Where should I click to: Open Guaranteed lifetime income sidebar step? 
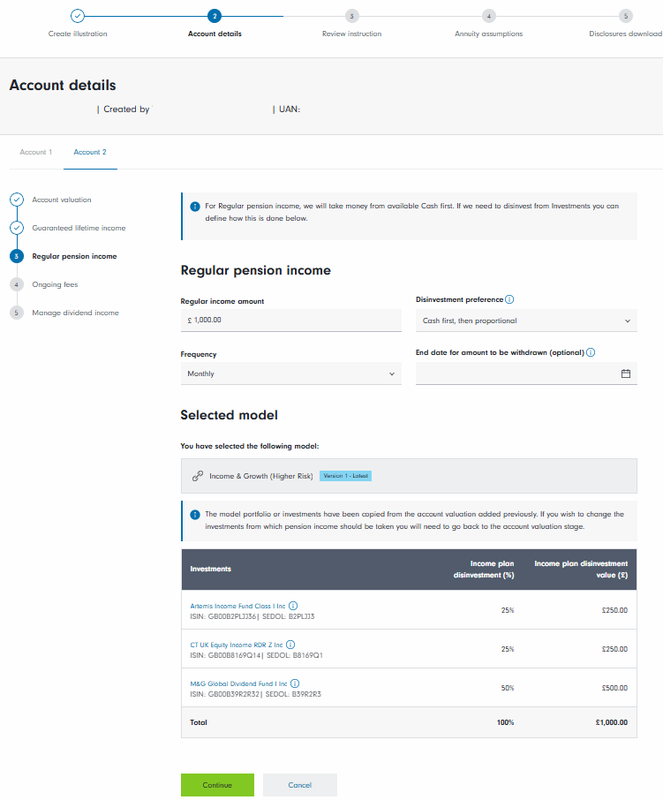click(78, 228)
